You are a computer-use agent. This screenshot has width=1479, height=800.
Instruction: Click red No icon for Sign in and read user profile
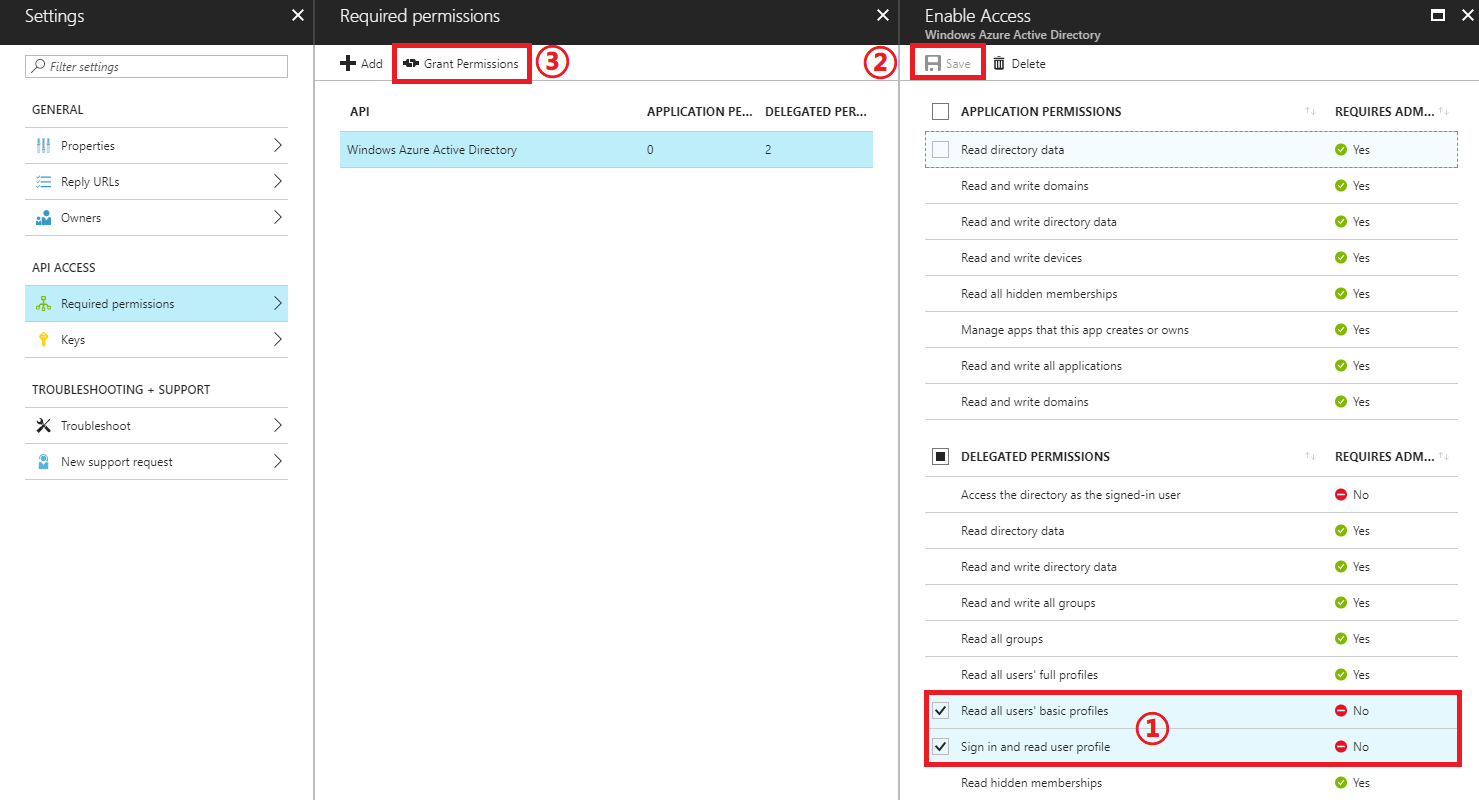click(x=1341, y=747)
